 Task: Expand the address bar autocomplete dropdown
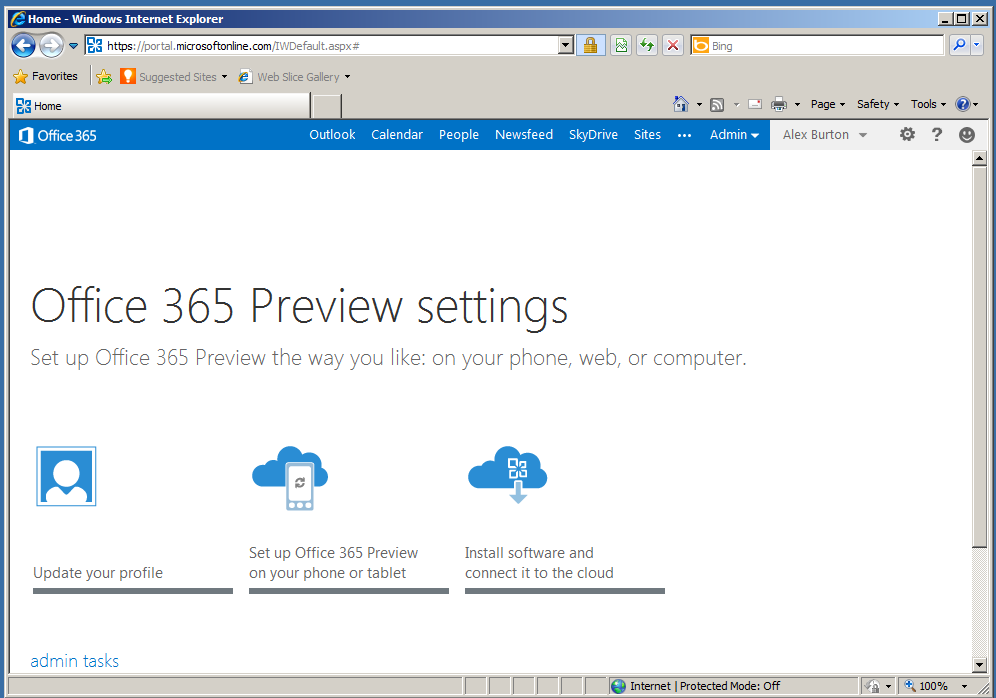(x=566, y=46)
